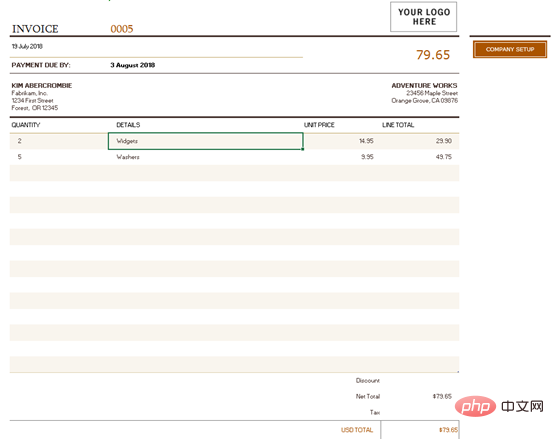554x439 pixels.
Task: Select the line total 29.90 cell
Action: [x=419, y=141]
